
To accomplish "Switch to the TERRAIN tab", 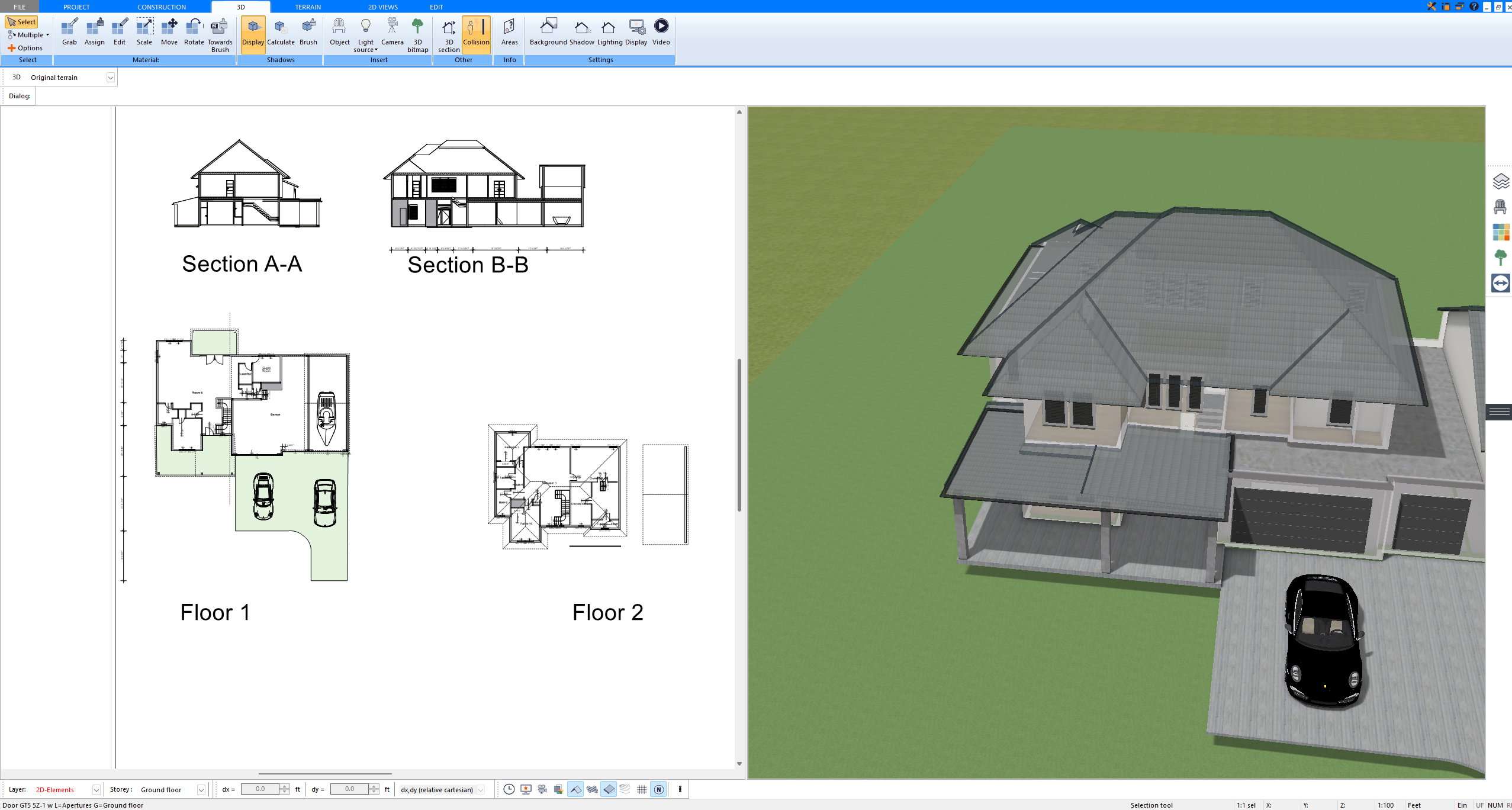I will [308, 7].
